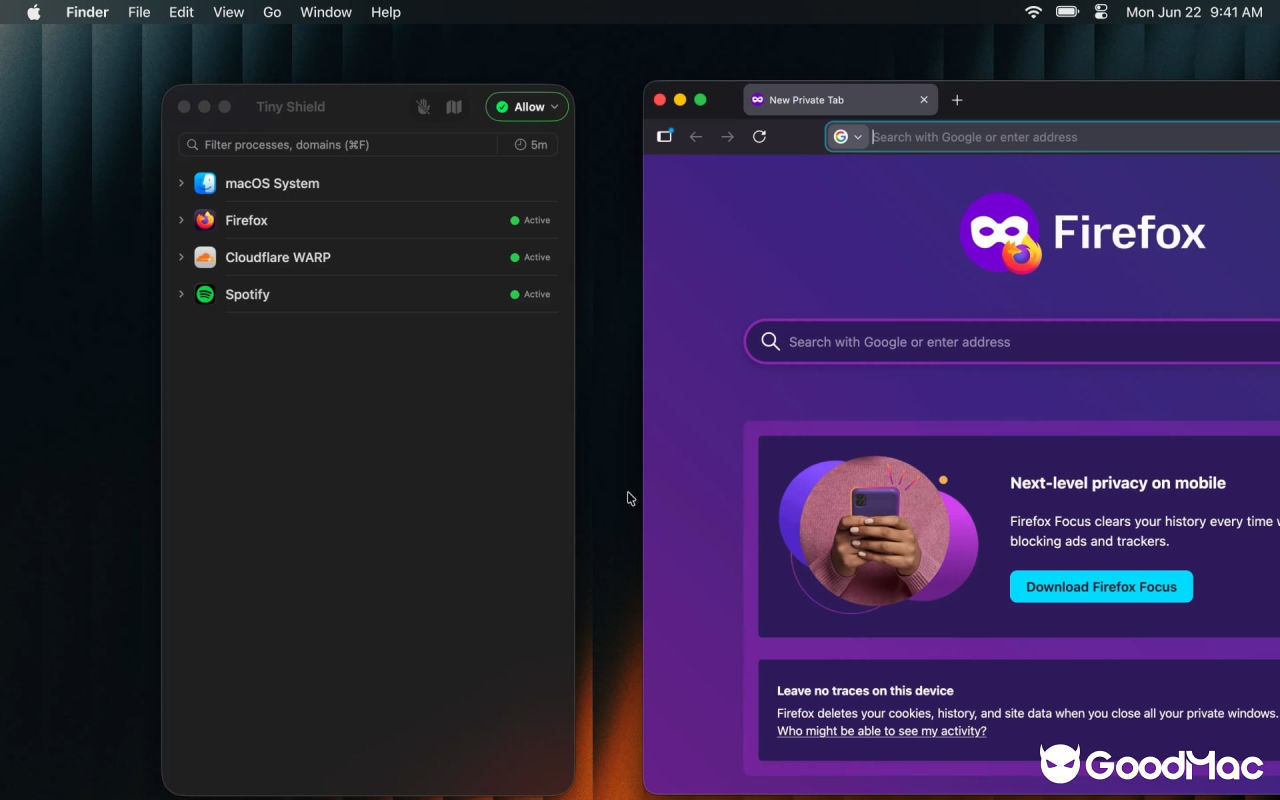The height and width of the screenshot is (800, 1280).
Task: Open the Go menu
Action: 272,12
